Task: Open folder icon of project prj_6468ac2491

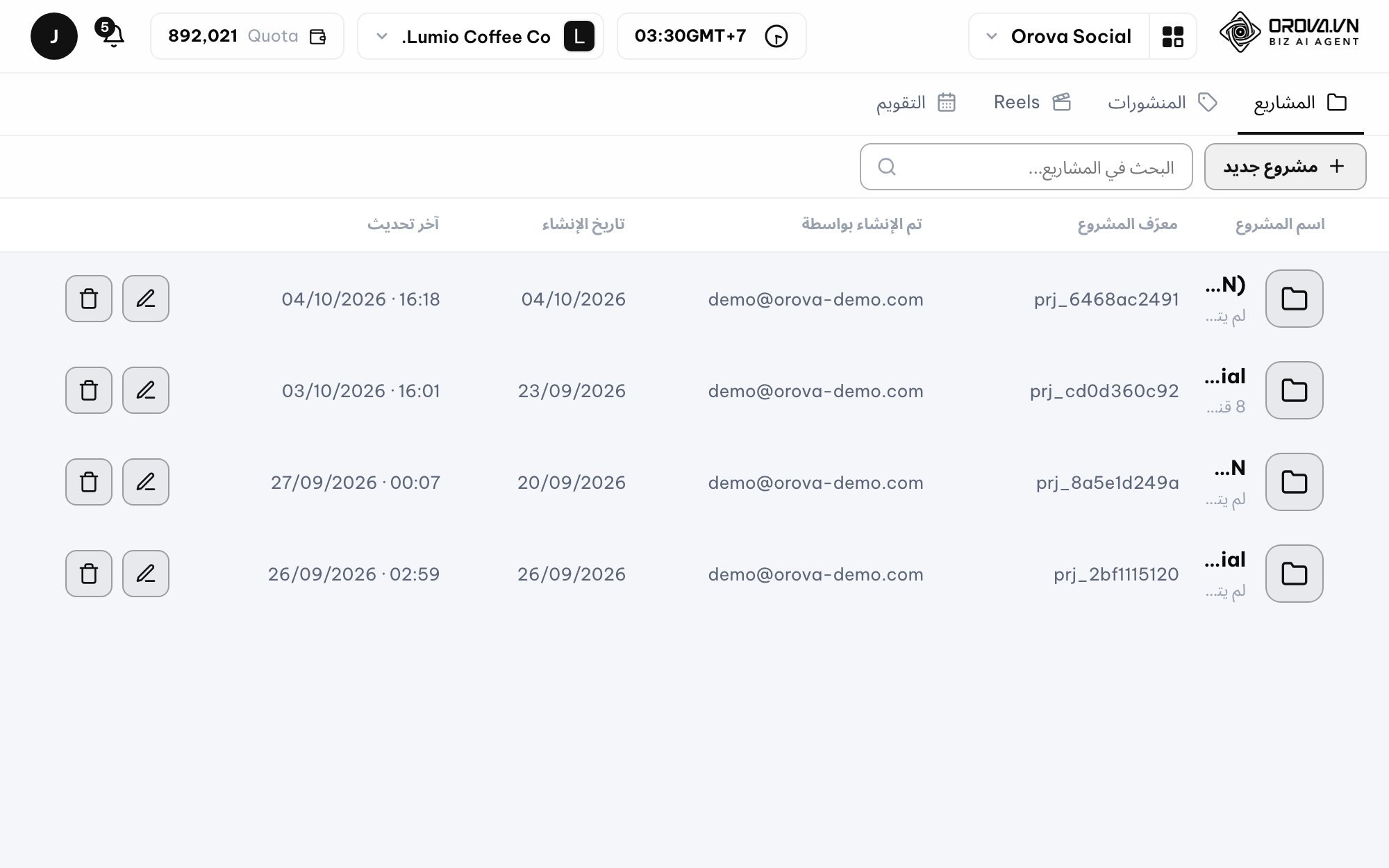Action: click(x=1295, y=299)
